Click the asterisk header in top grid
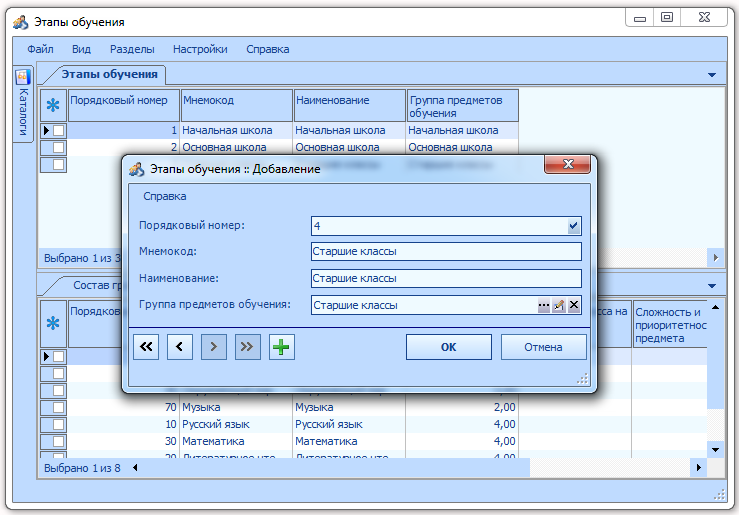The width and height of the screenshot is (739, 515). coord(53,105)
